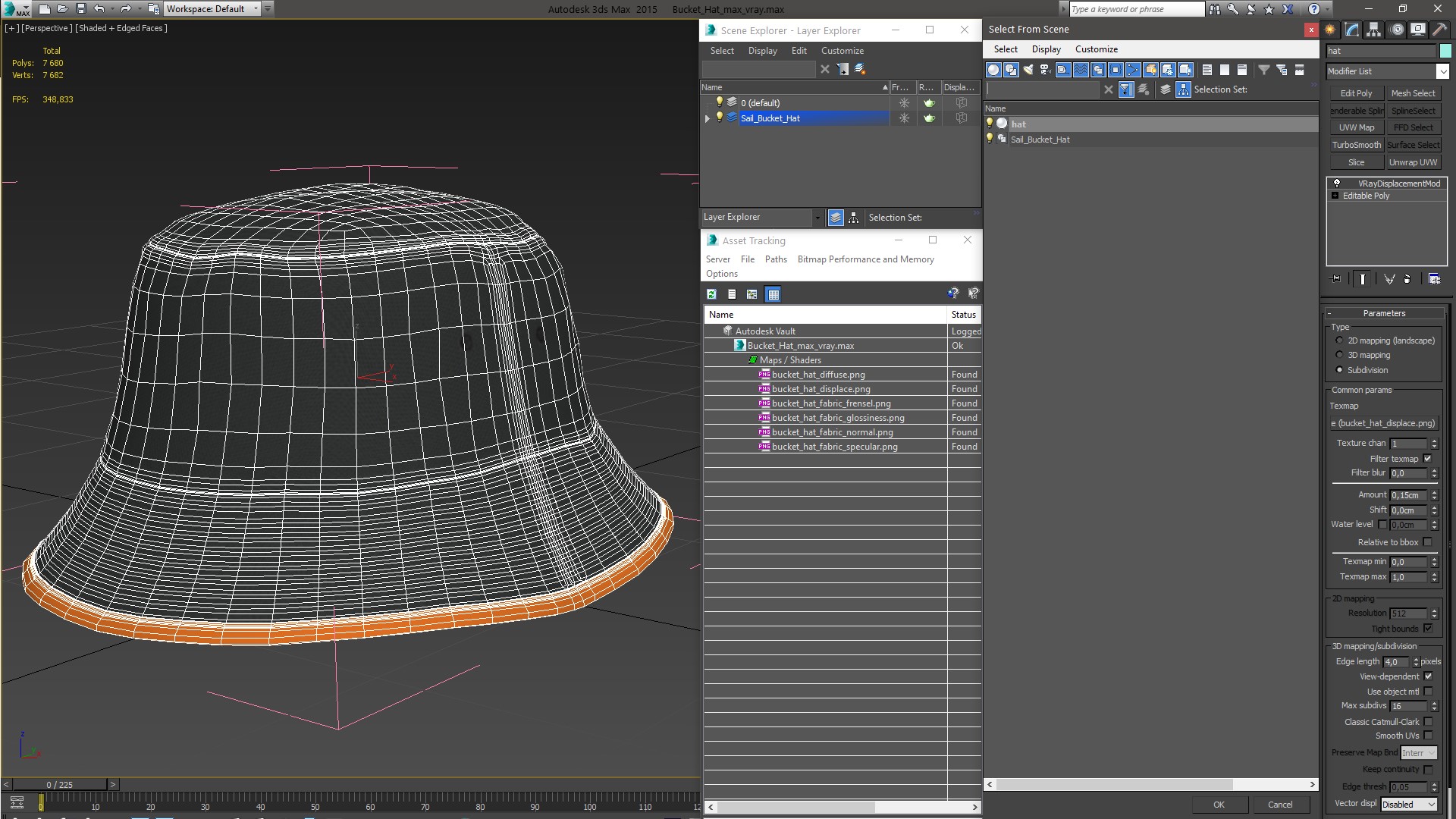Viewport: 1456px width, 819px height.
Task: Toggle Sort by Hierarchy in Layer Explorer
Action: [853, 218]
